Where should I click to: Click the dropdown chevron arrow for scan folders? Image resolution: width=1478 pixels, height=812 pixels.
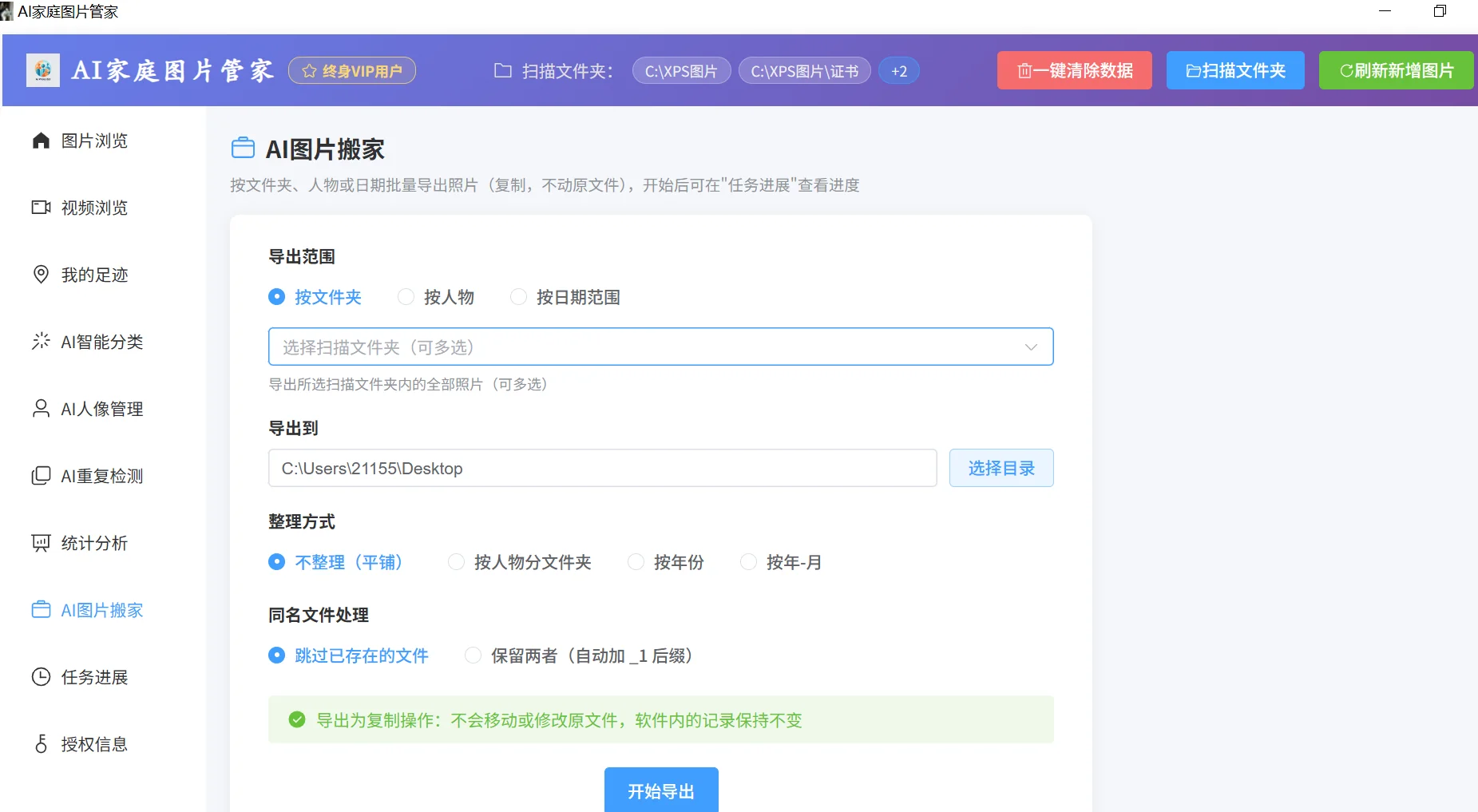[x=1031, y=347]
